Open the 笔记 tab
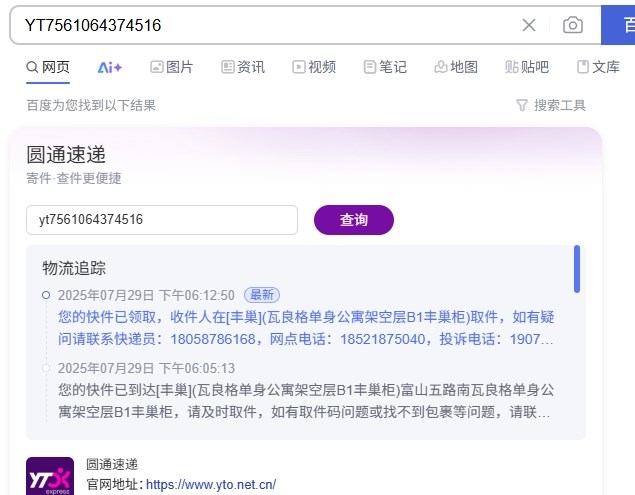This screenshot has width=635, height=495. click(x=385, y=67)
